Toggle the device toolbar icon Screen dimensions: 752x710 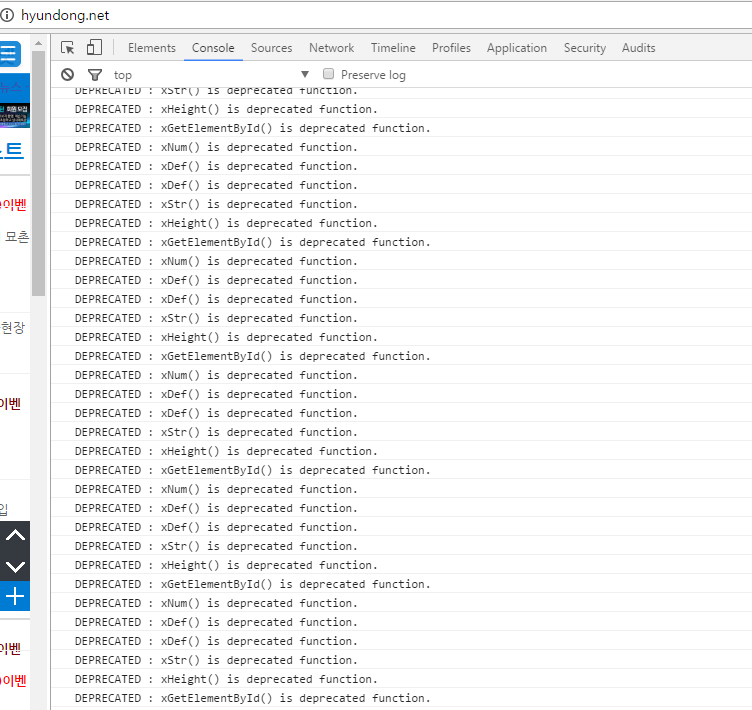[x=94, y=48]
